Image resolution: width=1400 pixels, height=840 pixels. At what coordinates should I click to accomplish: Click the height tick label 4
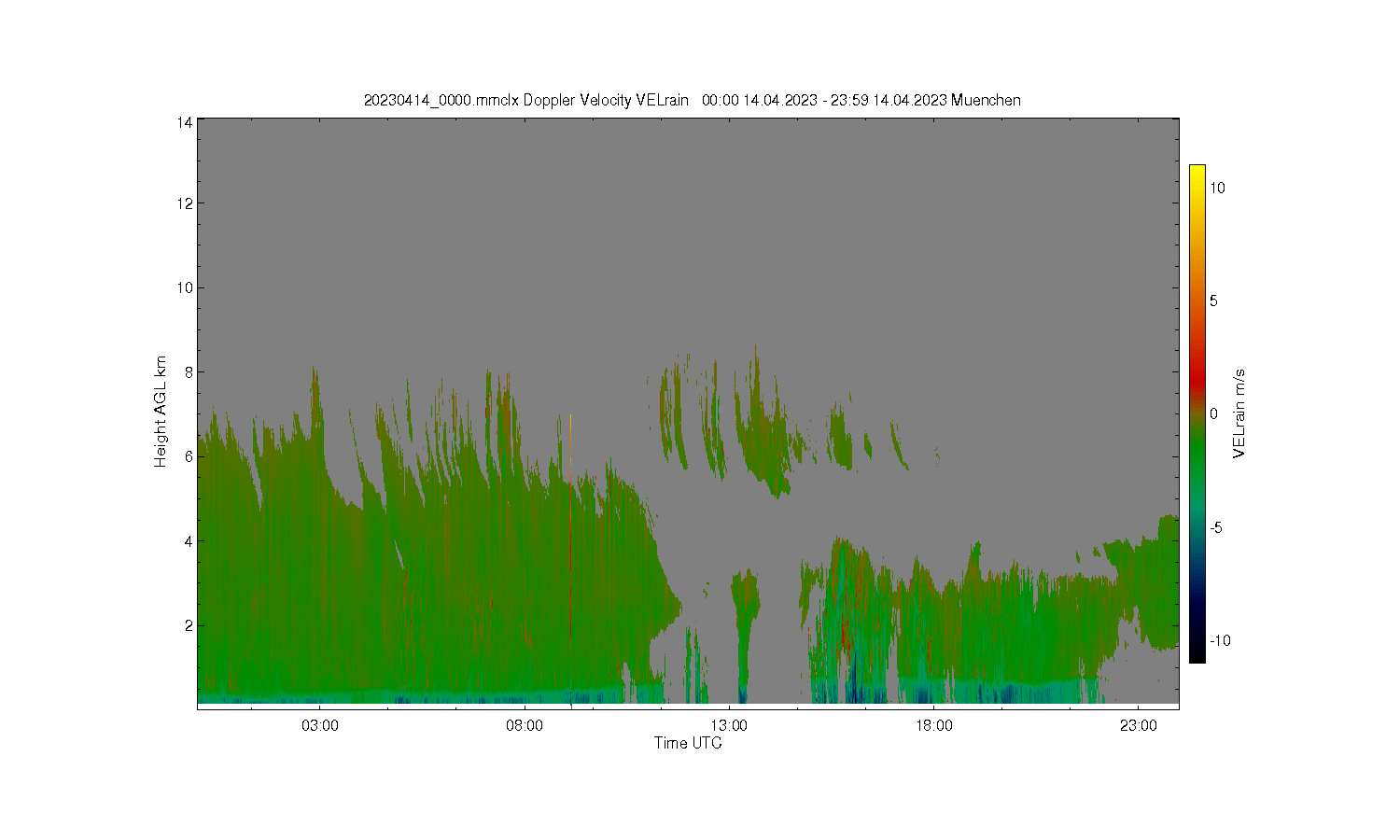189,540
